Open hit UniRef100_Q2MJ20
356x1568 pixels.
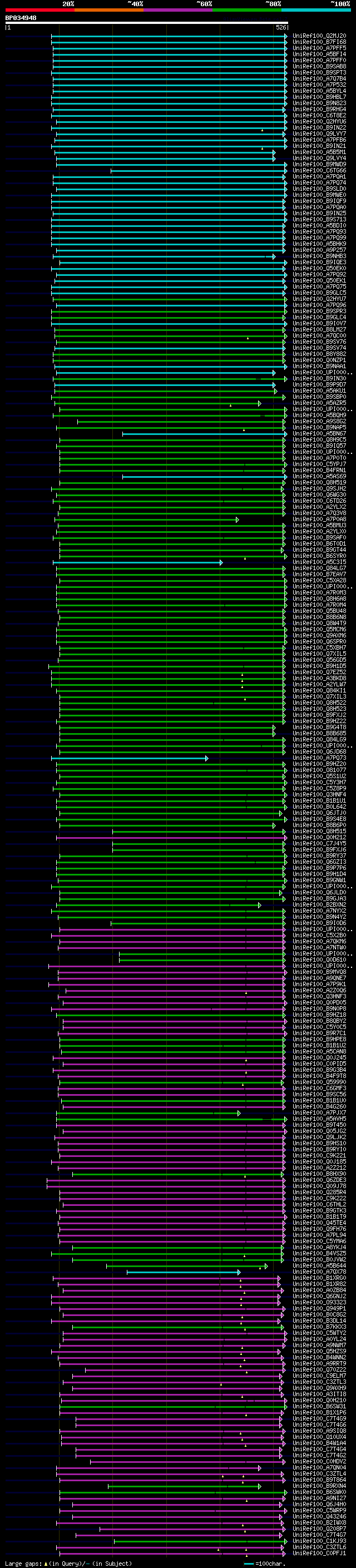[319, 36]
